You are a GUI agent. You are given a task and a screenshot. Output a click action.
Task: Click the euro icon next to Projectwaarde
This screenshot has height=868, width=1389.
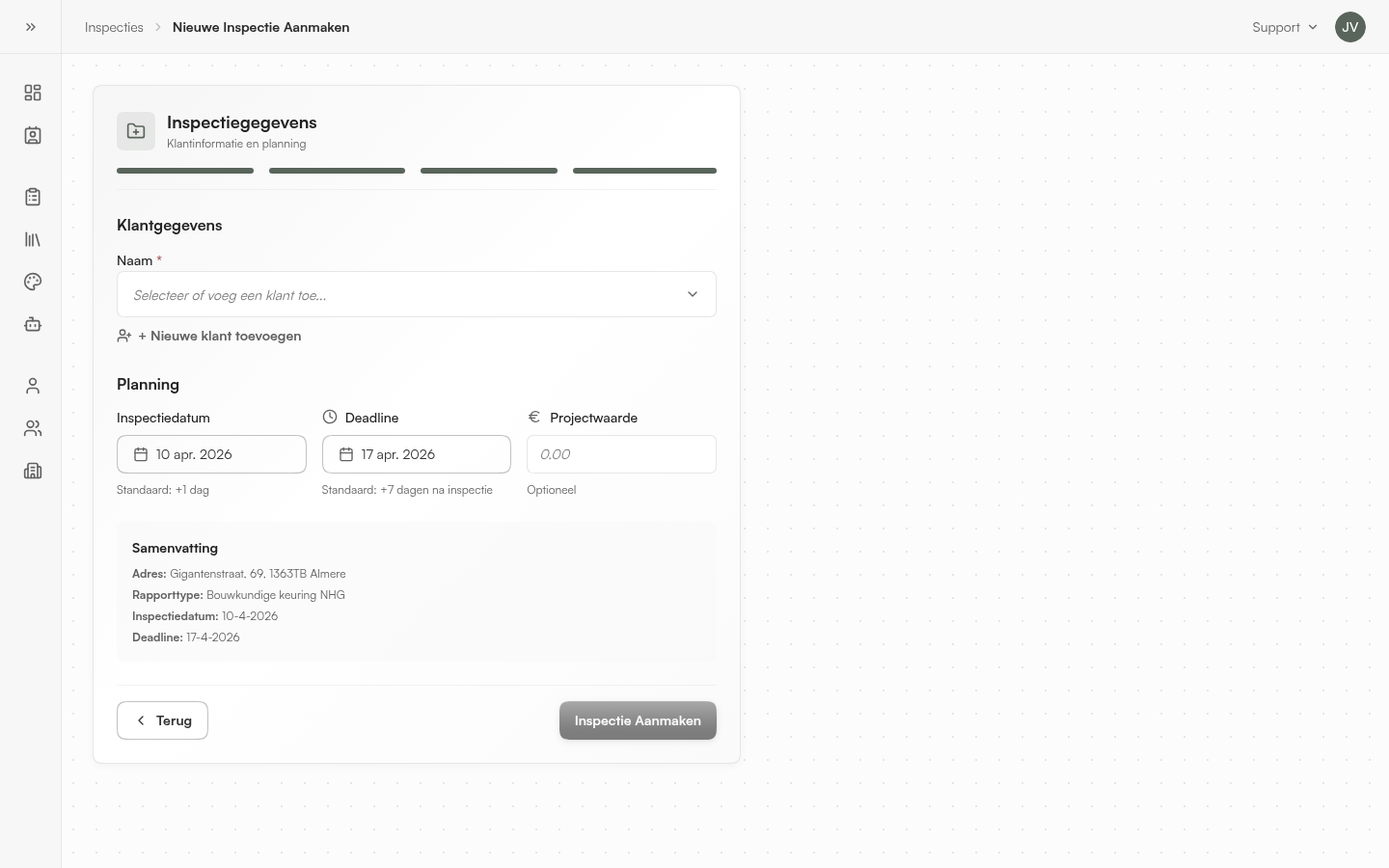534,417
